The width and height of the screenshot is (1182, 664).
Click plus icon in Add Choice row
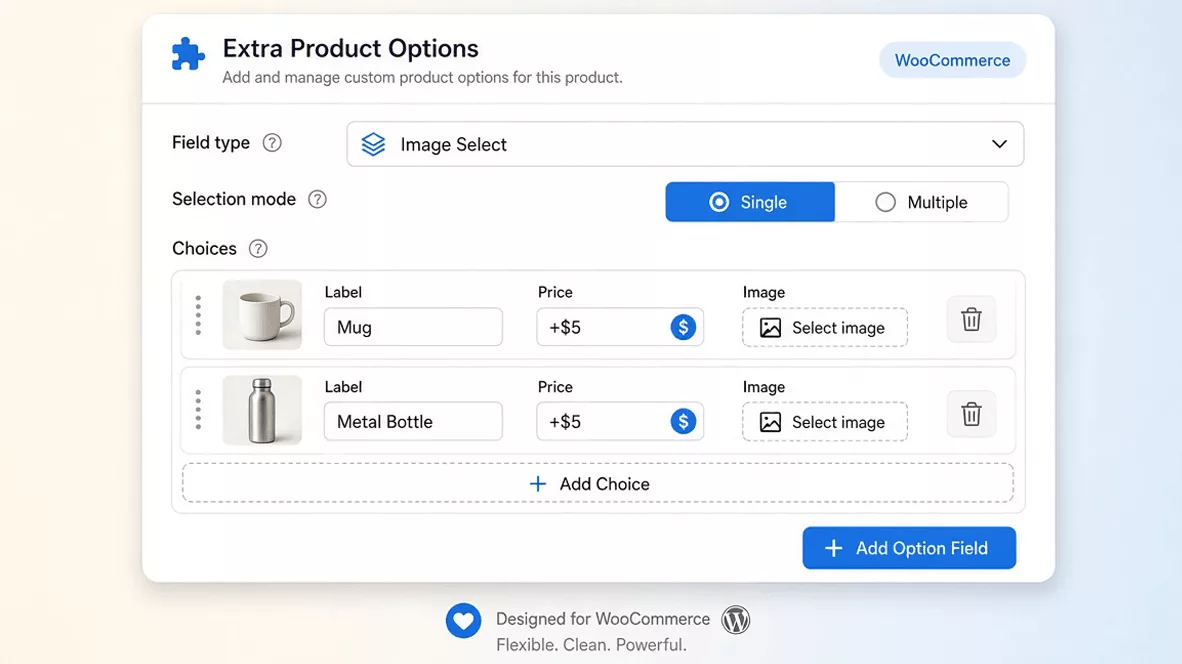pyautogui.click(x=537, y=484)
